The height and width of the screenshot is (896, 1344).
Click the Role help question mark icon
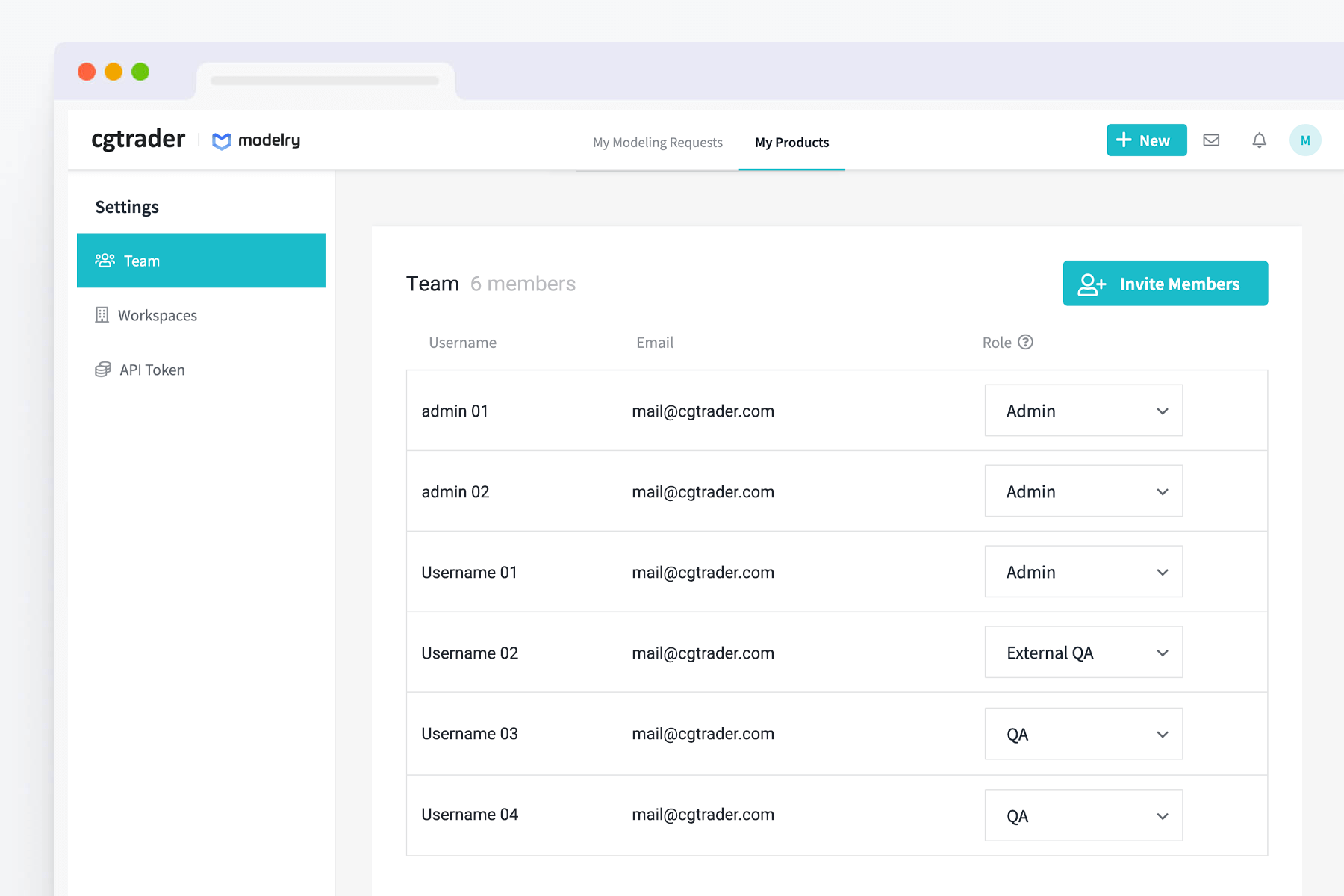[x=1026, y=342]
